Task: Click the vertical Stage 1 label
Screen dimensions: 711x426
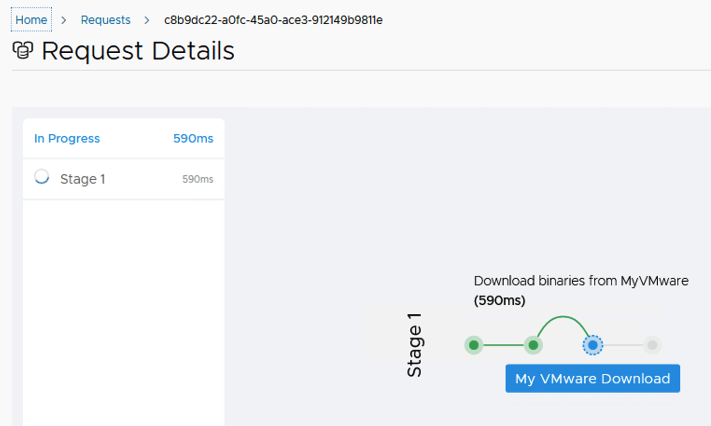Action: [414, 345]
